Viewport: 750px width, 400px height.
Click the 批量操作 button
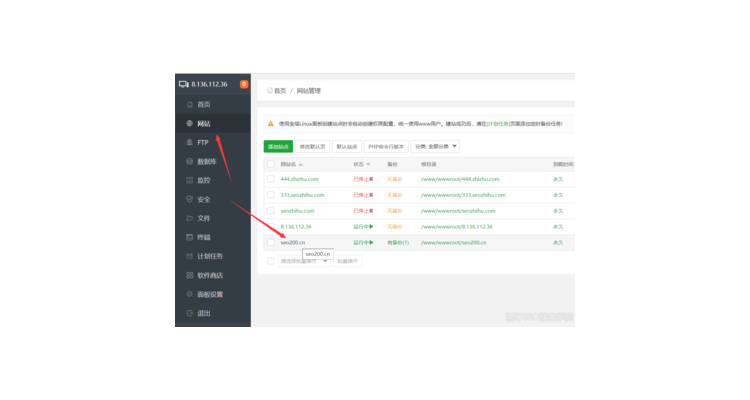click(348, 261)
